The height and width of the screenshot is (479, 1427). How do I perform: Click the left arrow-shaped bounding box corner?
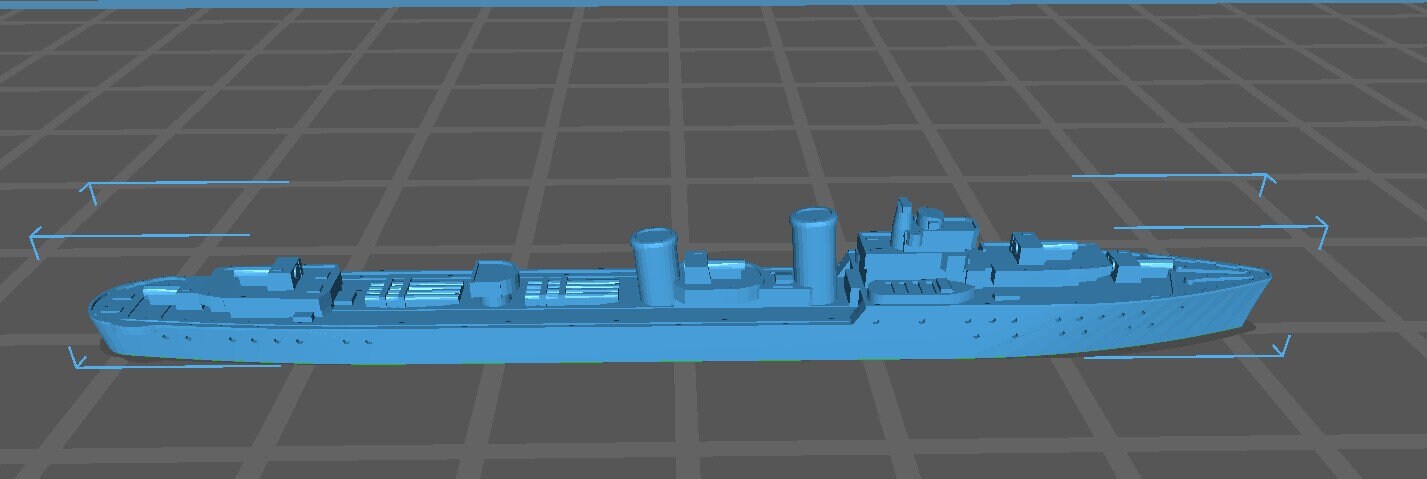(36, 240)
